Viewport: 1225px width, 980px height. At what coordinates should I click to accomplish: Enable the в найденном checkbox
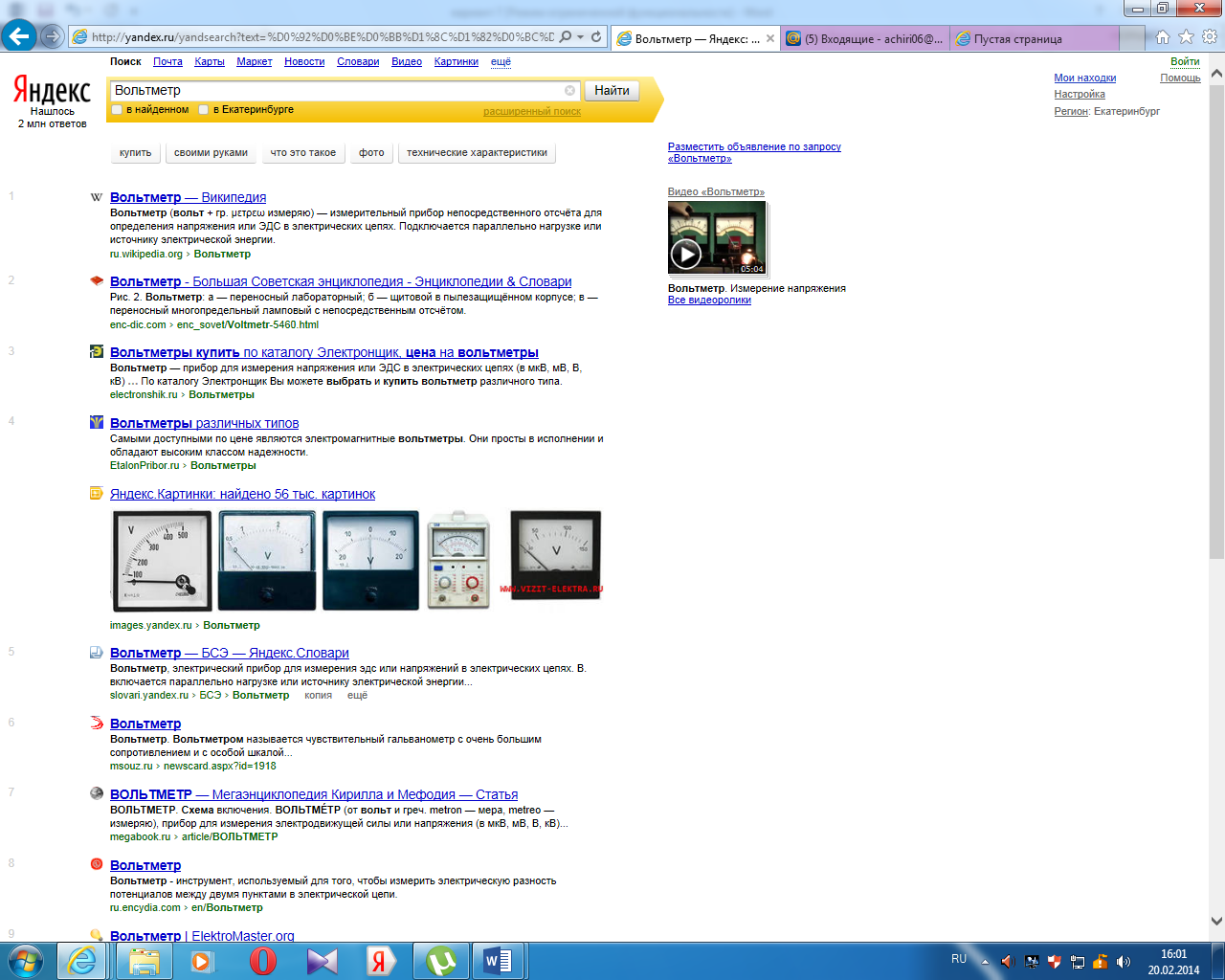click(x=117, y=110)
